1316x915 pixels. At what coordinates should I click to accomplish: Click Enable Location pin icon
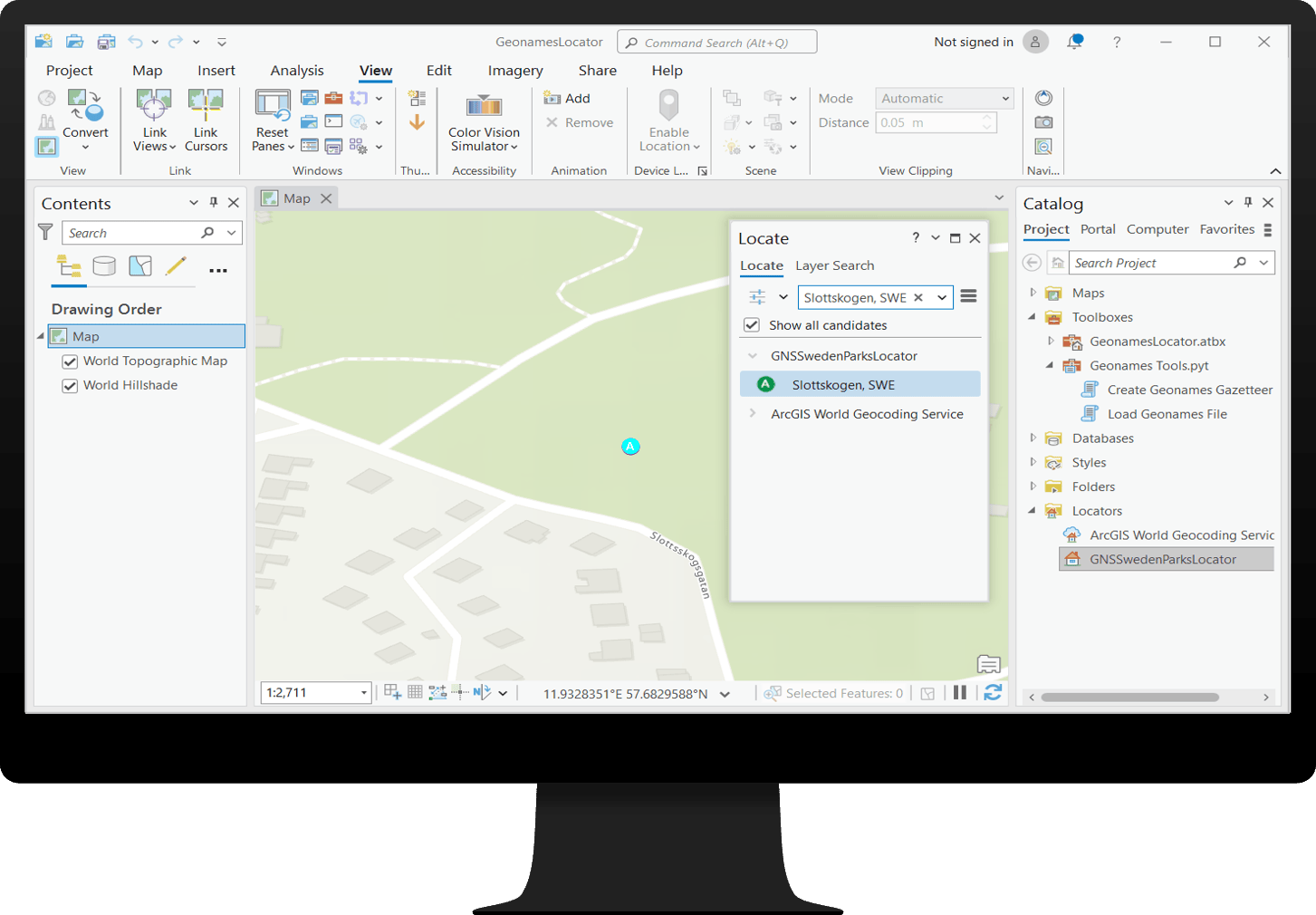click(x=668, y=105)
